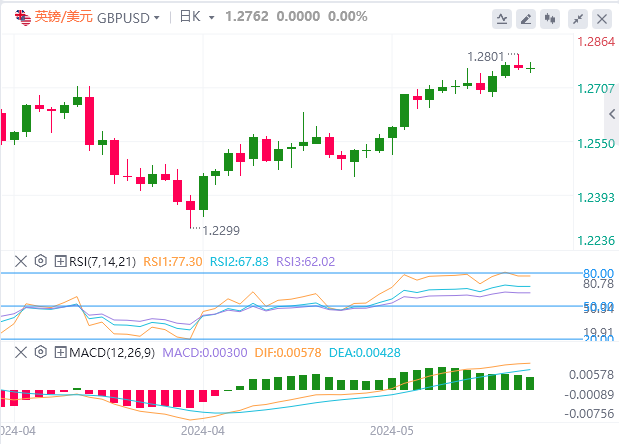Click the 英镑/美元 pair name
The width and height of the screenshot is (619, 444).
[x=64, y=17]
